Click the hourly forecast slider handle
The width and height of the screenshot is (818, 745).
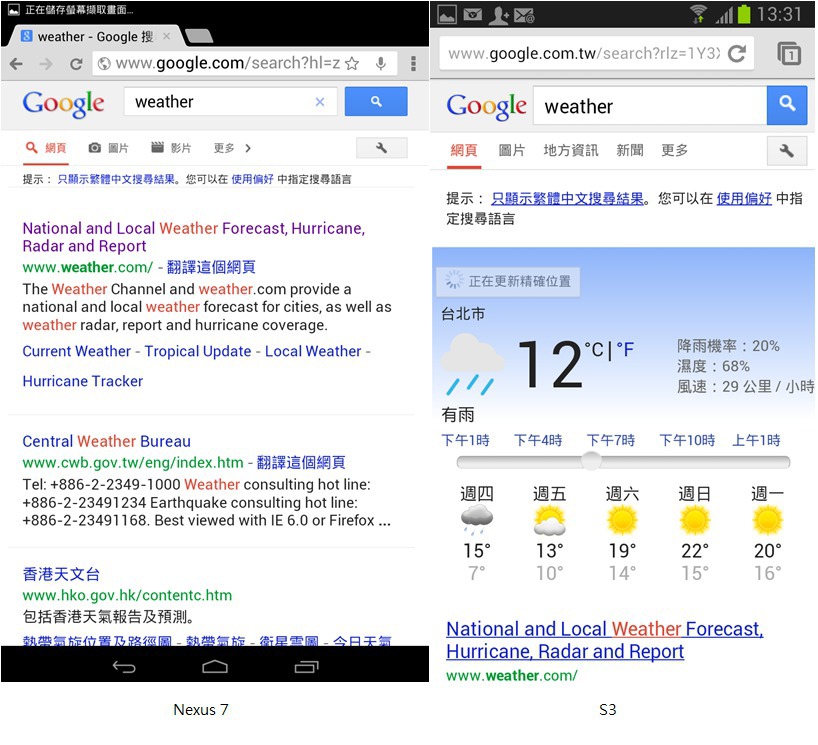(591, 461)
